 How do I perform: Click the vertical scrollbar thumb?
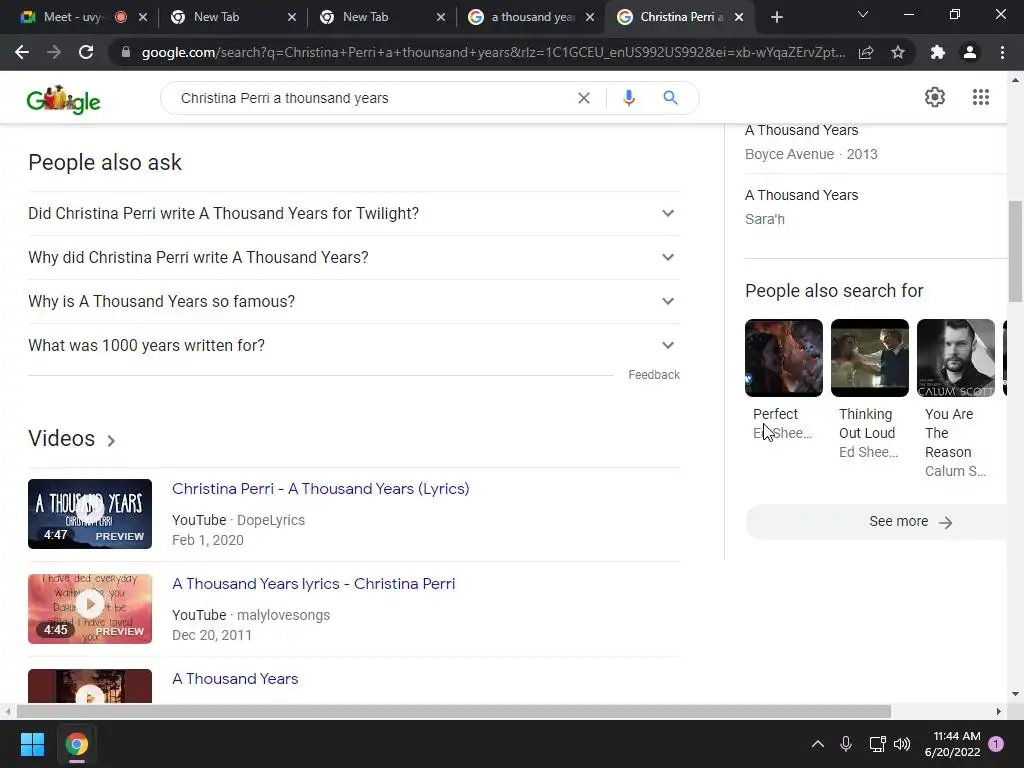click(x=1015, y=251)
